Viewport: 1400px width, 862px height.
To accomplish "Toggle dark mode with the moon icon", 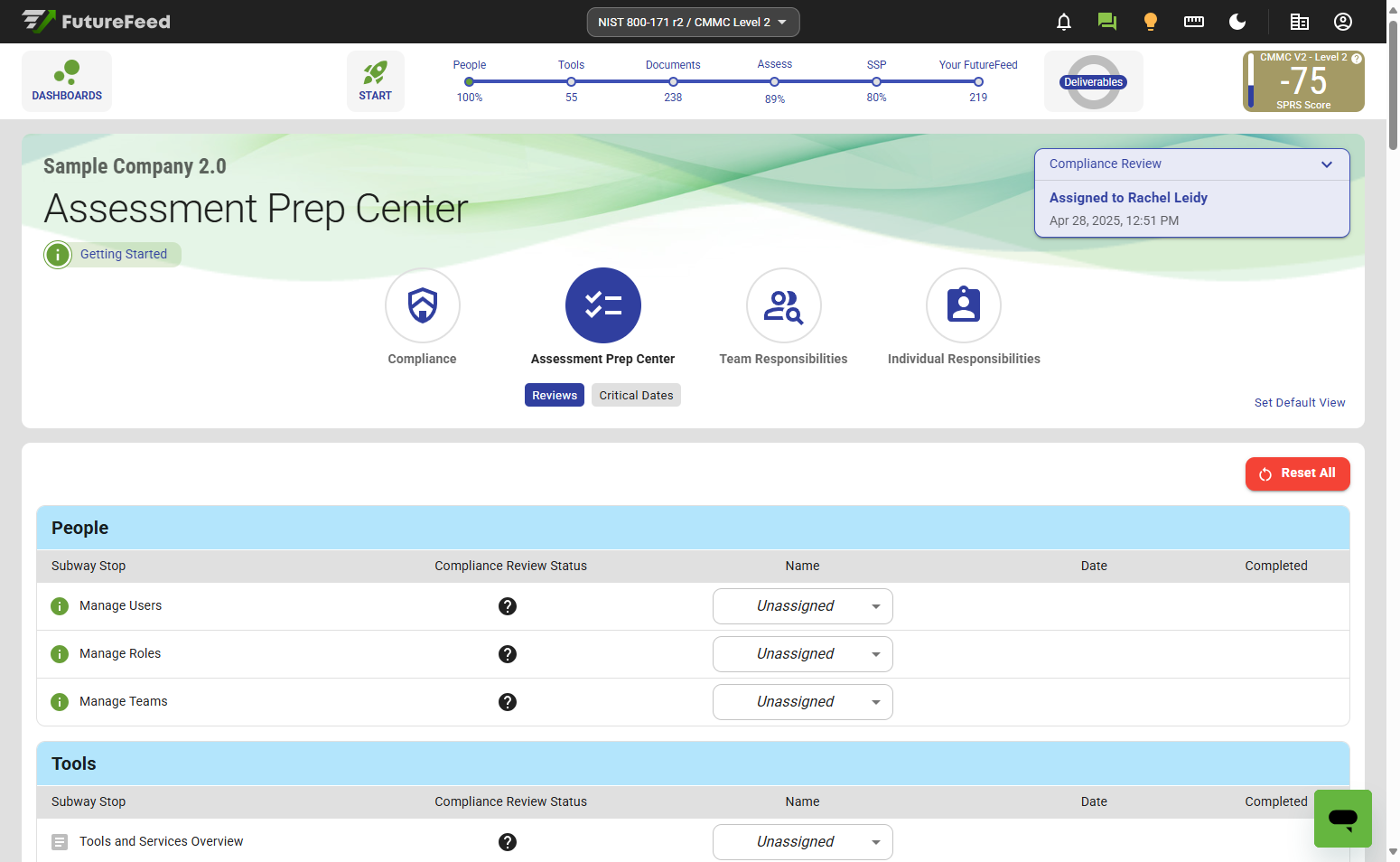I will click(x=1237, y=22).
